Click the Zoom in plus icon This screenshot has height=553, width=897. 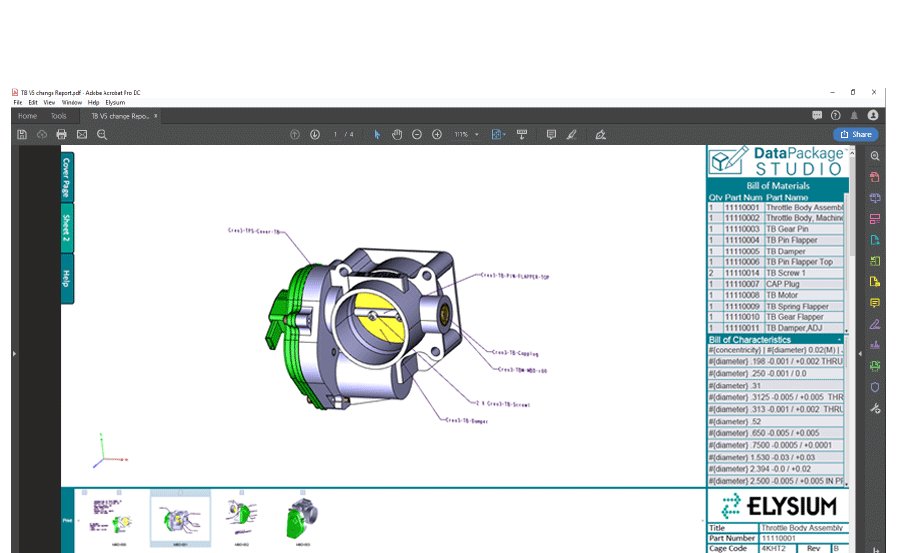pos(437,134)
